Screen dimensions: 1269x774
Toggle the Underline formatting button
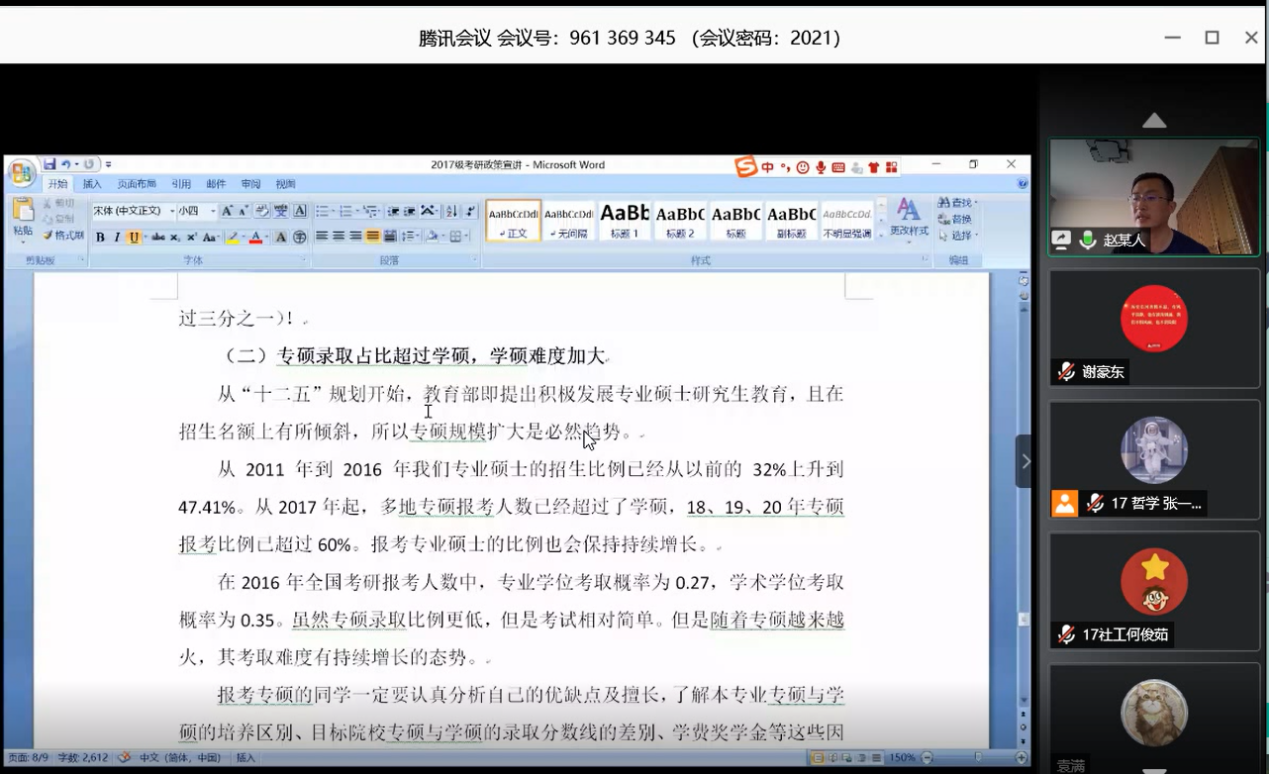133,237
